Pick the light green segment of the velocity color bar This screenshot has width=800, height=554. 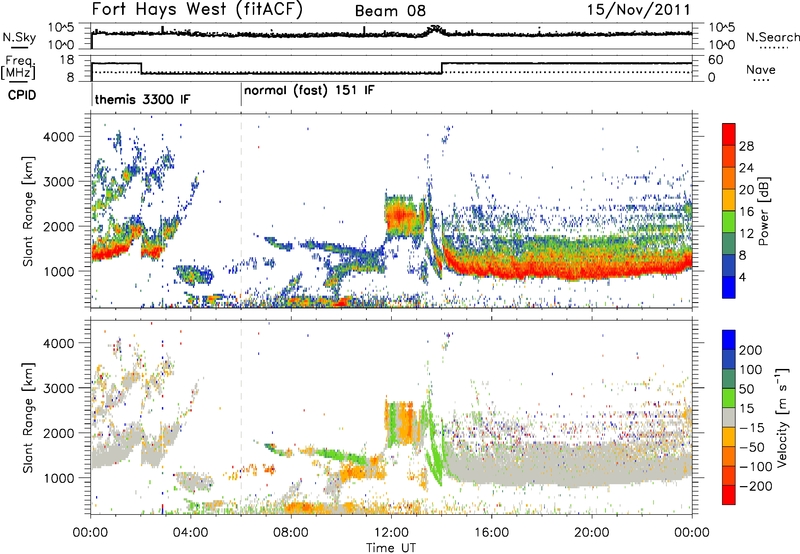click(x=729, y=398)
